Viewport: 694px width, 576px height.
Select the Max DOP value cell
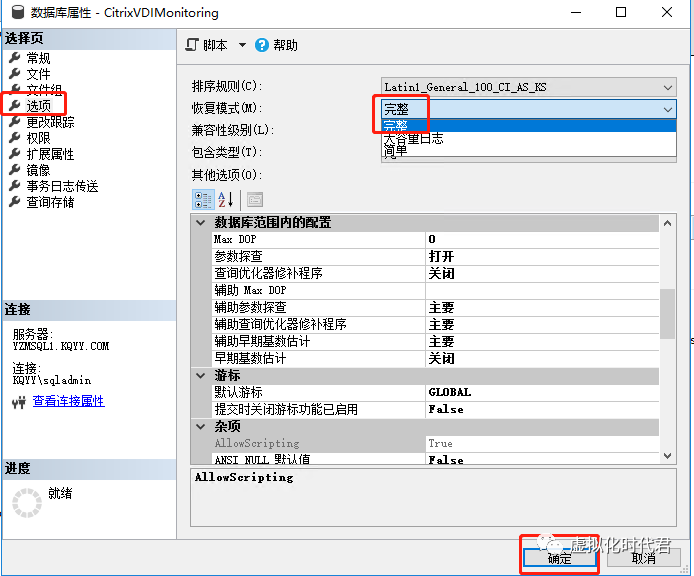point(542,240)
